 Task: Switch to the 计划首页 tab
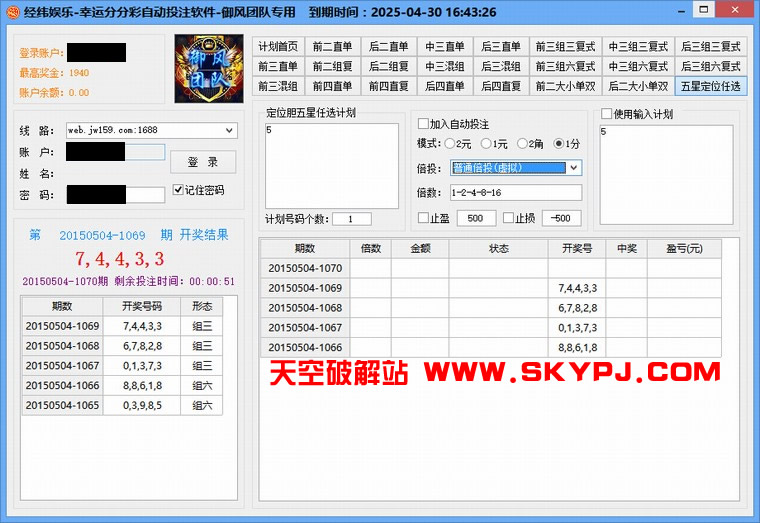click(278, 46)
